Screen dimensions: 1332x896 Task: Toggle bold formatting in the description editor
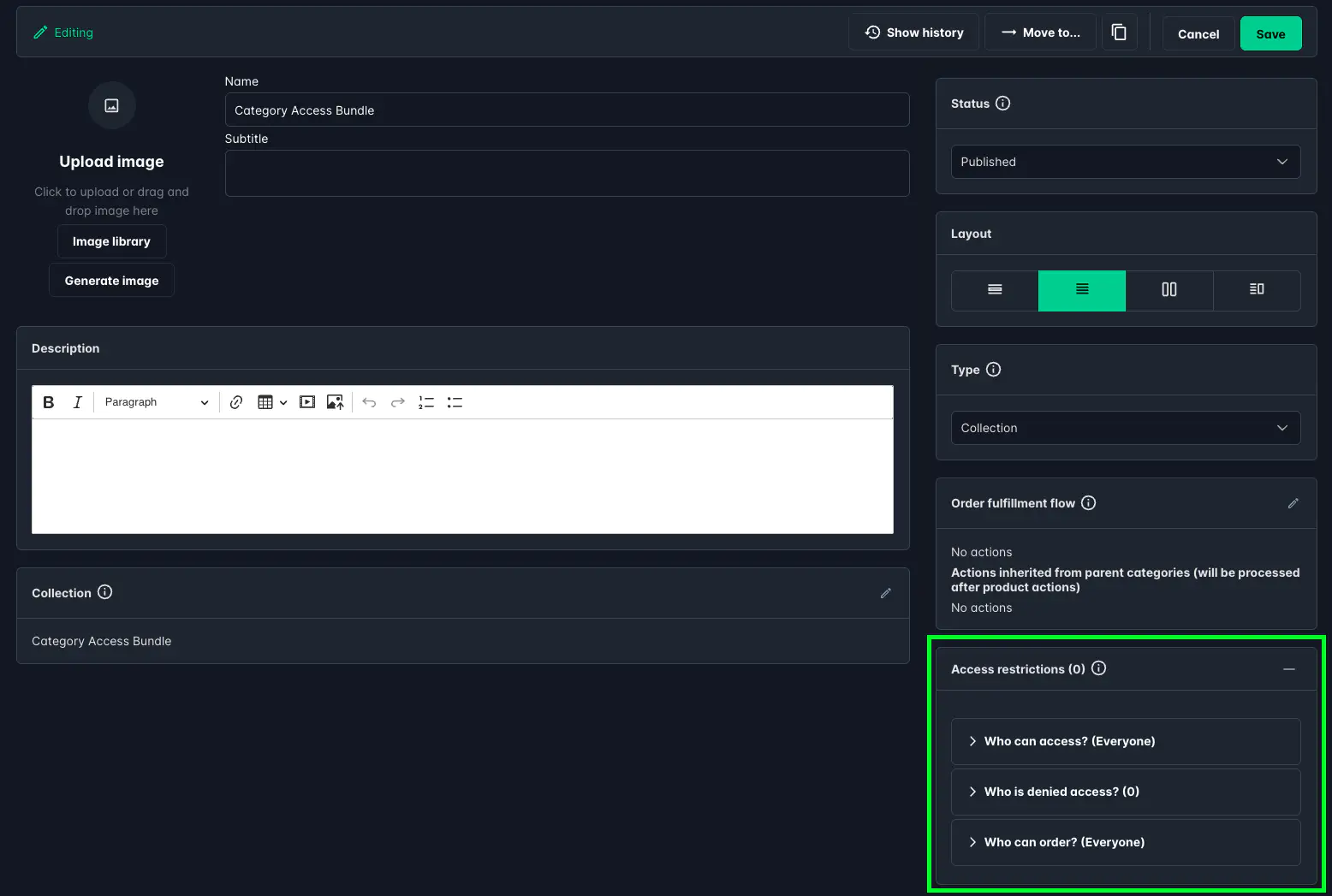pos(48,401)
